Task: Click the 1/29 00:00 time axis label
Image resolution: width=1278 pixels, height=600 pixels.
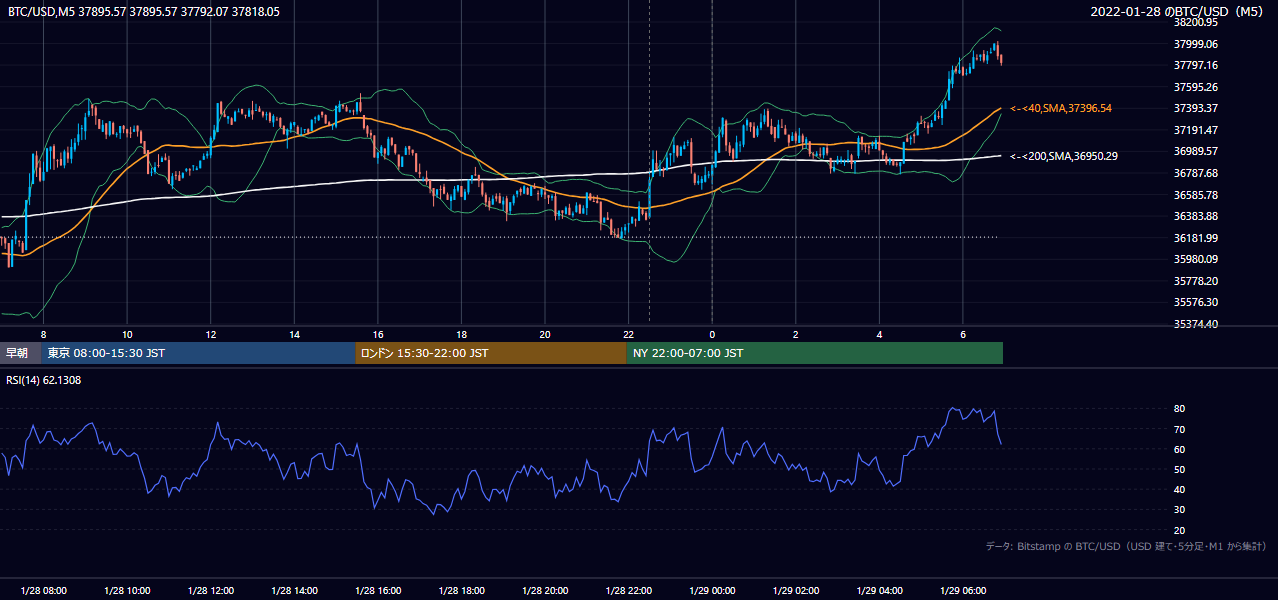Action: pyautogui.click(x=712, y=590)
